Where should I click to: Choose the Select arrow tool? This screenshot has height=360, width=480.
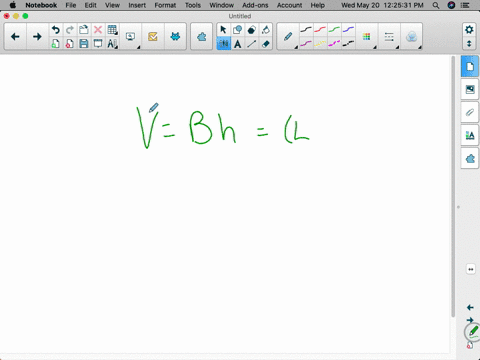(223, 30)
